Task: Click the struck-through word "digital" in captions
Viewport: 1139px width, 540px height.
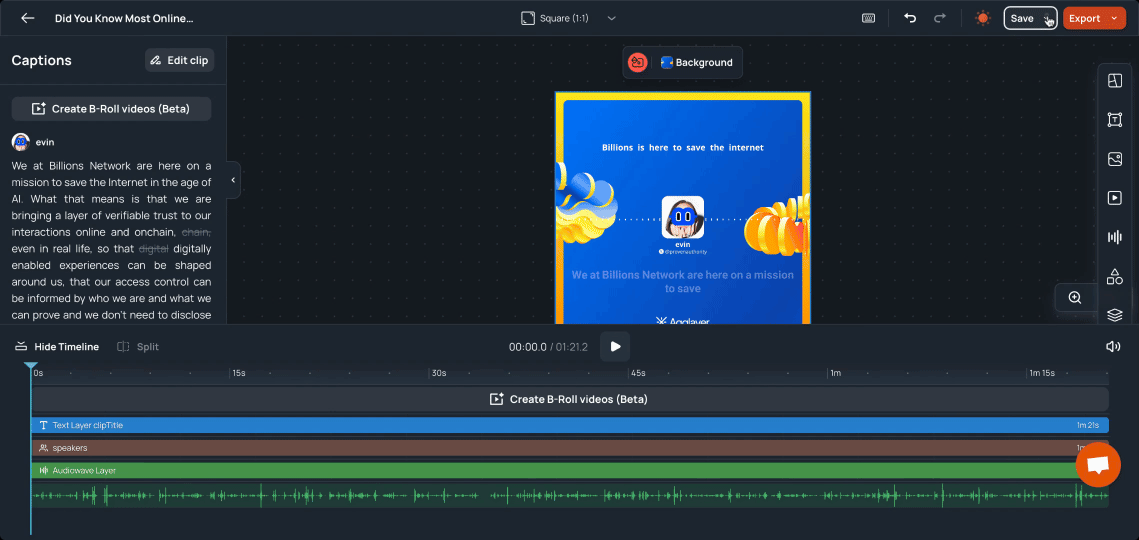Action: tap(153, 249)
